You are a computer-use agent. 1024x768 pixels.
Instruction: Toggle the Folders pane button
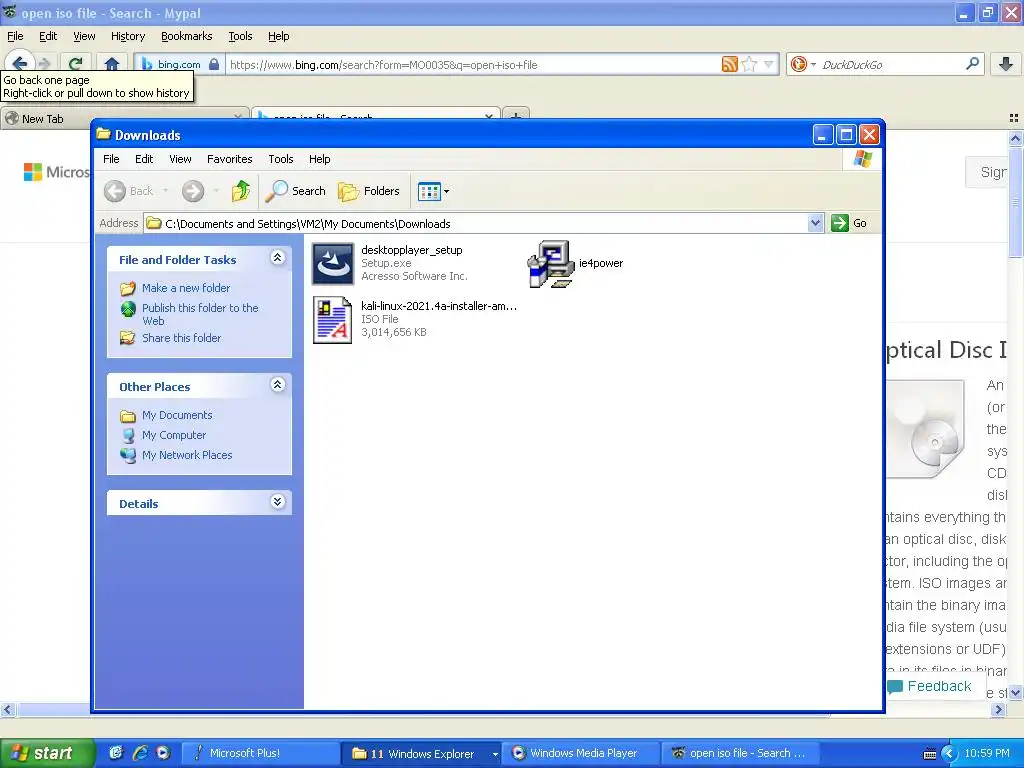pyautogui.click(x=368, y=191)
